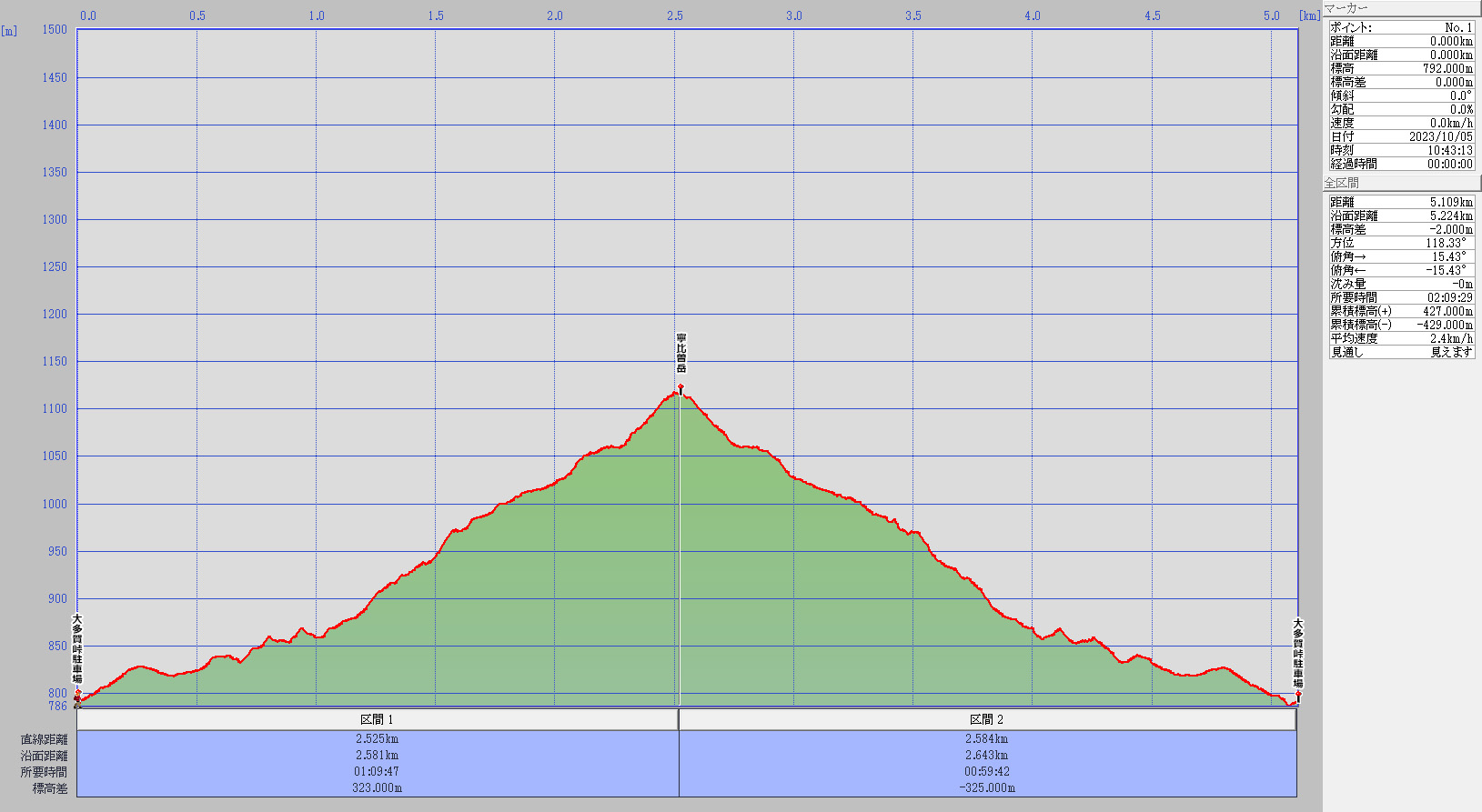Click the [km] unit label on the distance axis
This screenshot has width=1482, height=812.
click(x=1309, y=15)
